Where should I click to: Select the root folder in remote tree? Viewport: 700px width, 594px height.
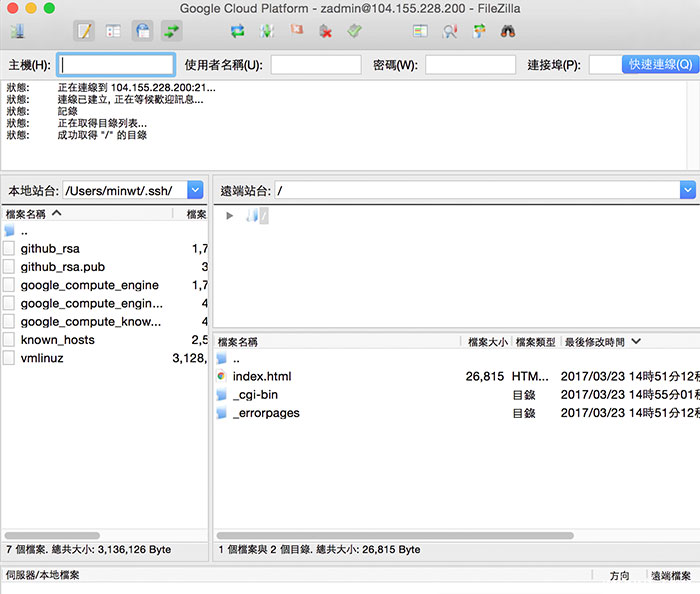click(x=264, y=216)
